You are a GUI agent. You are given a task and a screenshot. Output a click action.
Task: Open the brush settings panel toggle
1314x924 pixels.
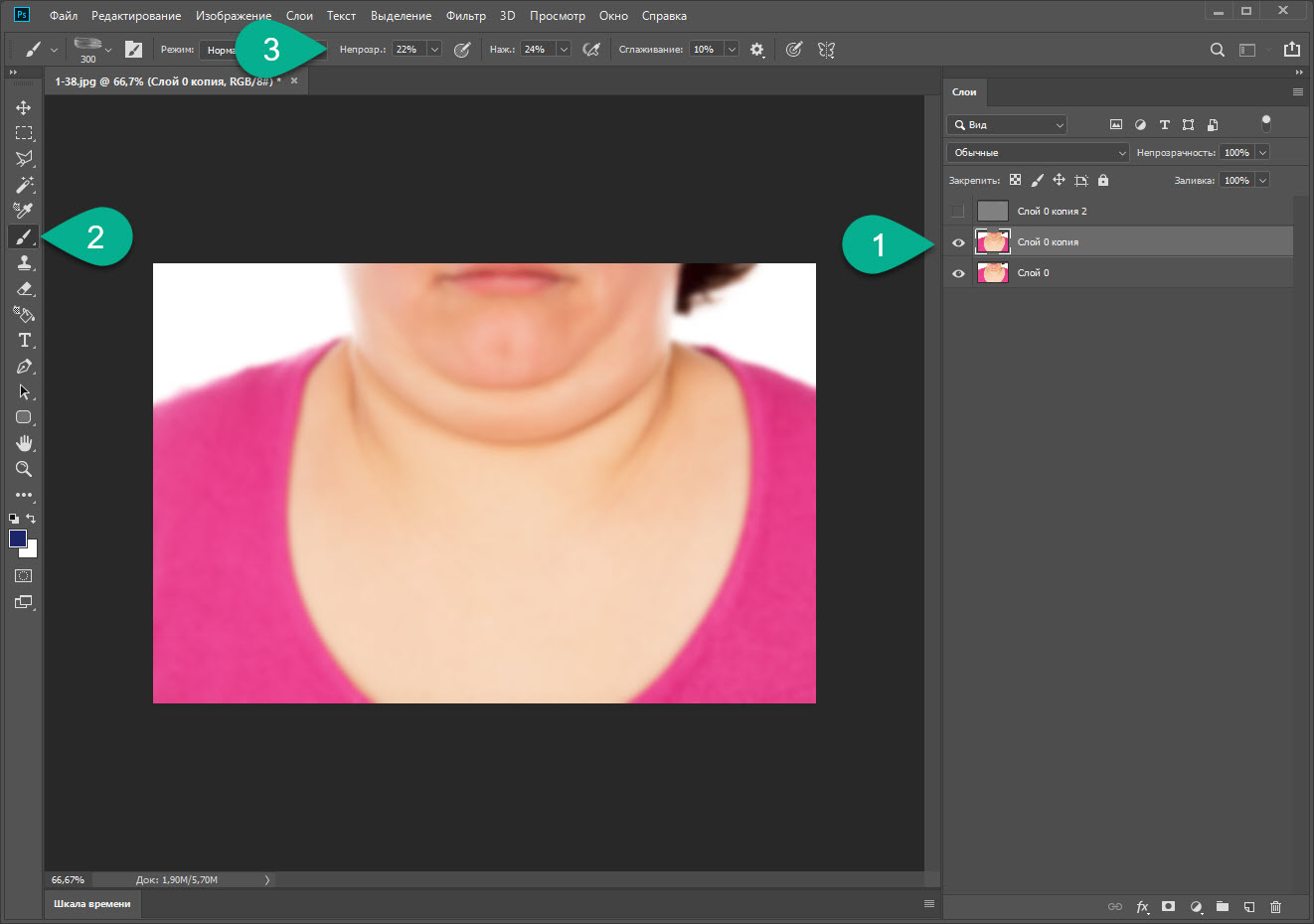133,49
